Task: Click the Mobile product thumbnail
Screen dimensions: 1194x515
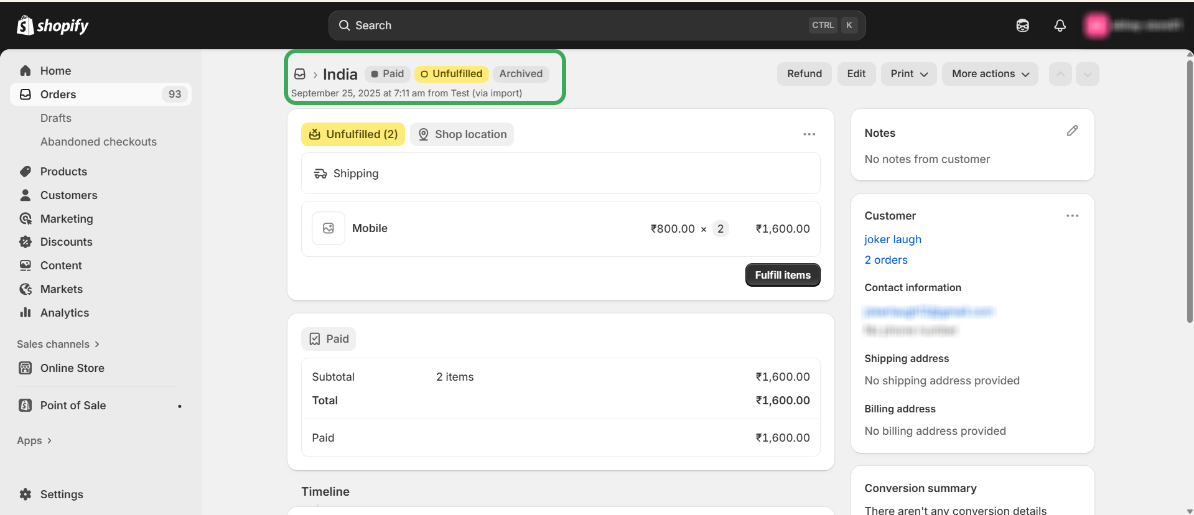Action: tap(328, 228)
